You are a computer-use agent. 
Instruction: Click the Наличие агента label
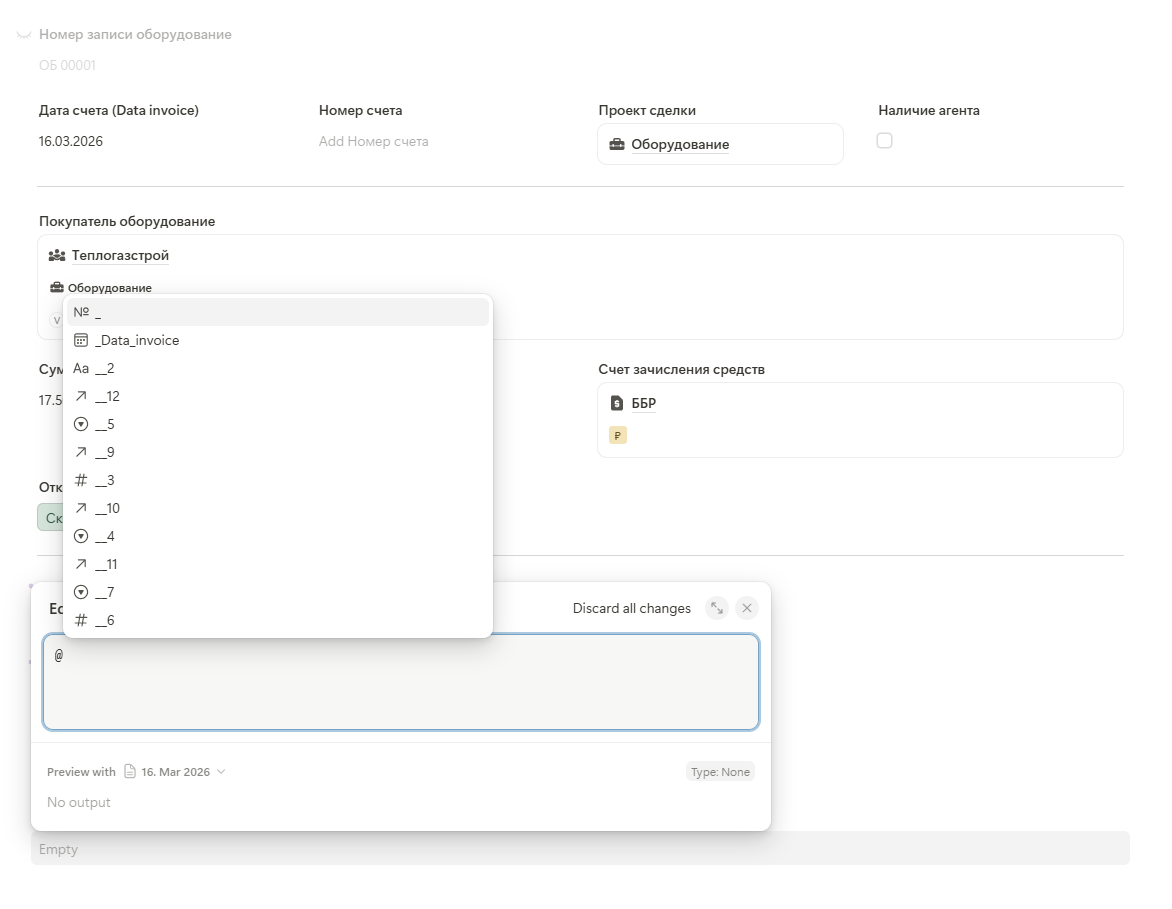[929, 111]
